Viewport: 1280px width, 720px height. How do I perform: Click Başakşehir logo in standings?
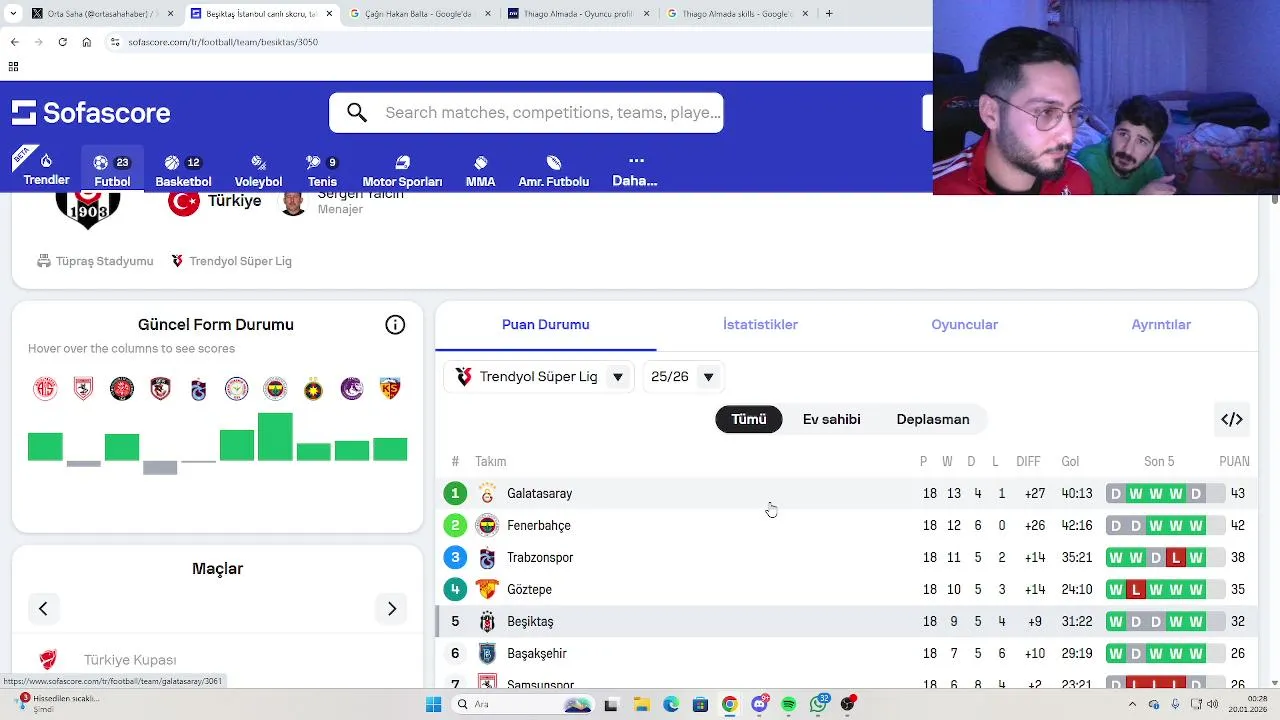(x=487, y=653)
